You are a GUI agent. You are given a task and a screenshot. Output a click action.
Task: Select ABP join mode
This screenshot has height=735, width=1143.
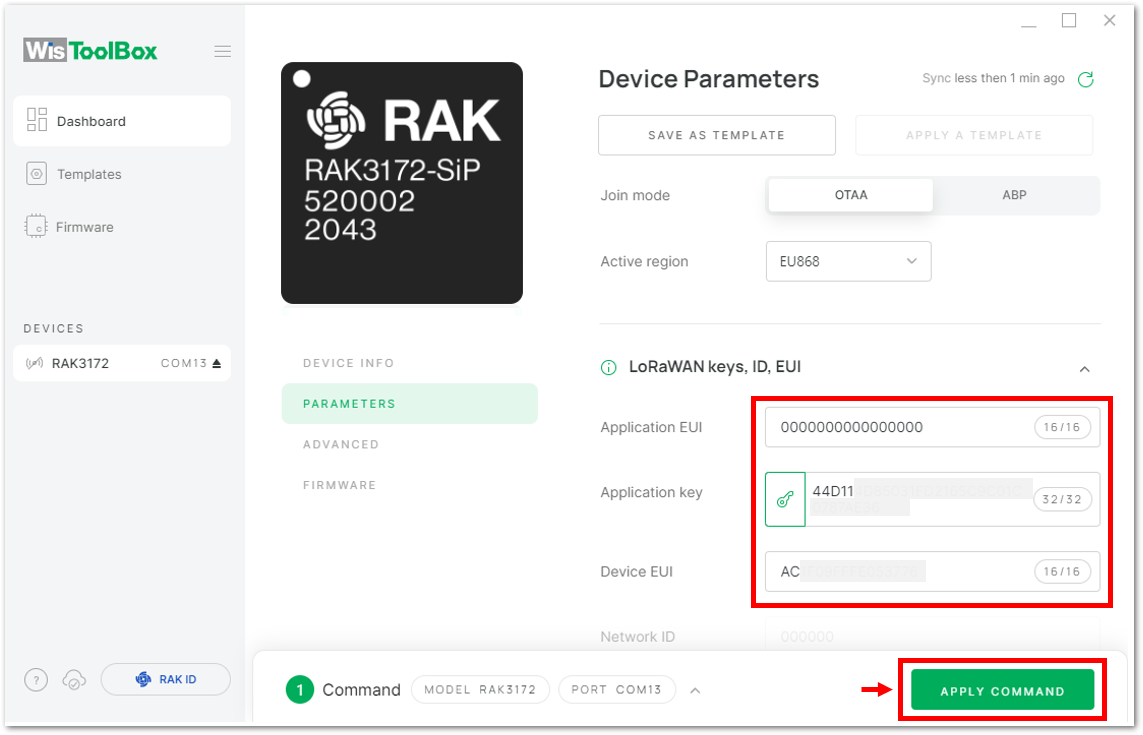point(1014,195)
